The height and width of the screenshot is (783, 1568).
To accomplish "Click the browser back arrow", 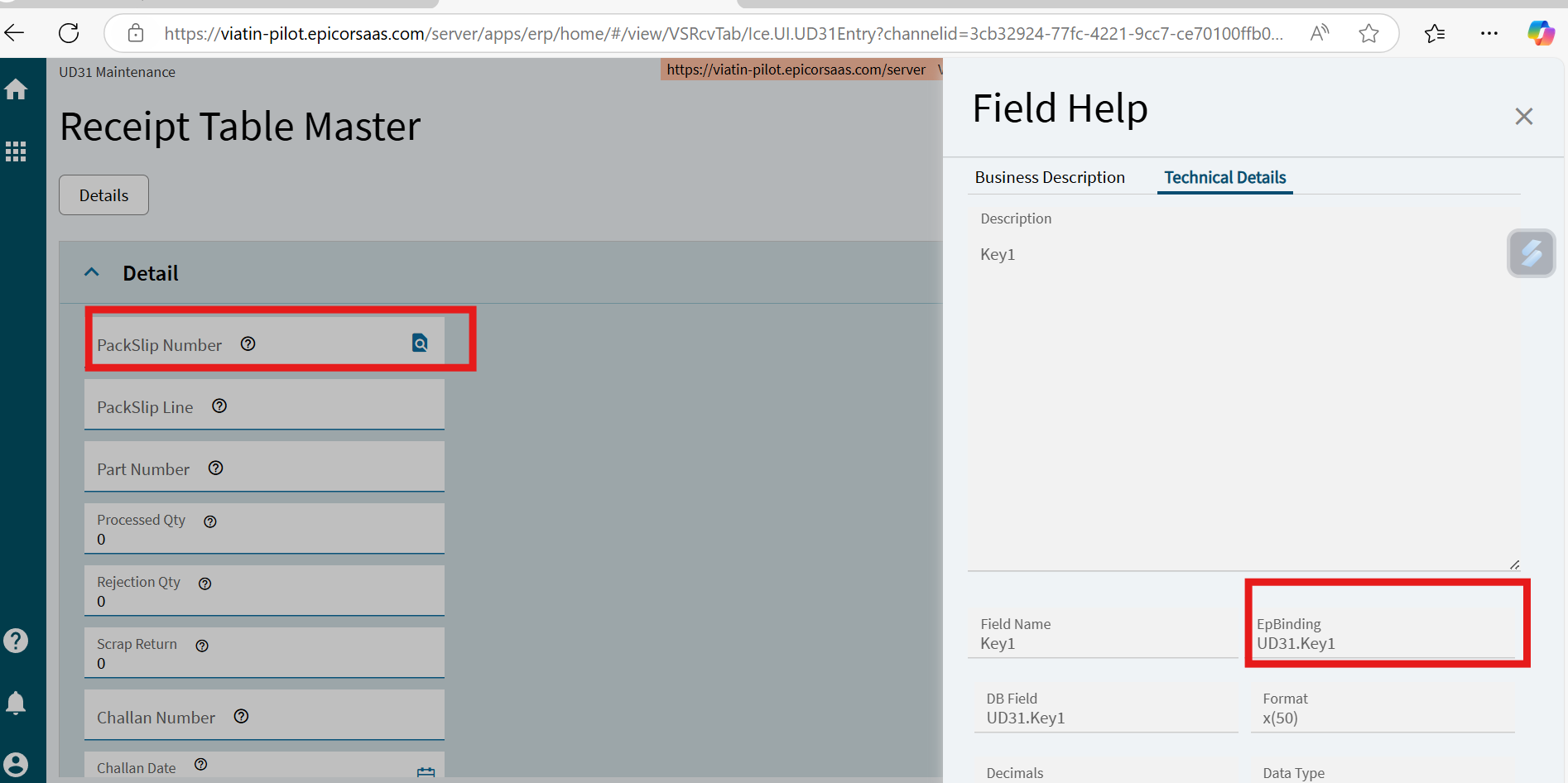I will click(x=15, y=33).
